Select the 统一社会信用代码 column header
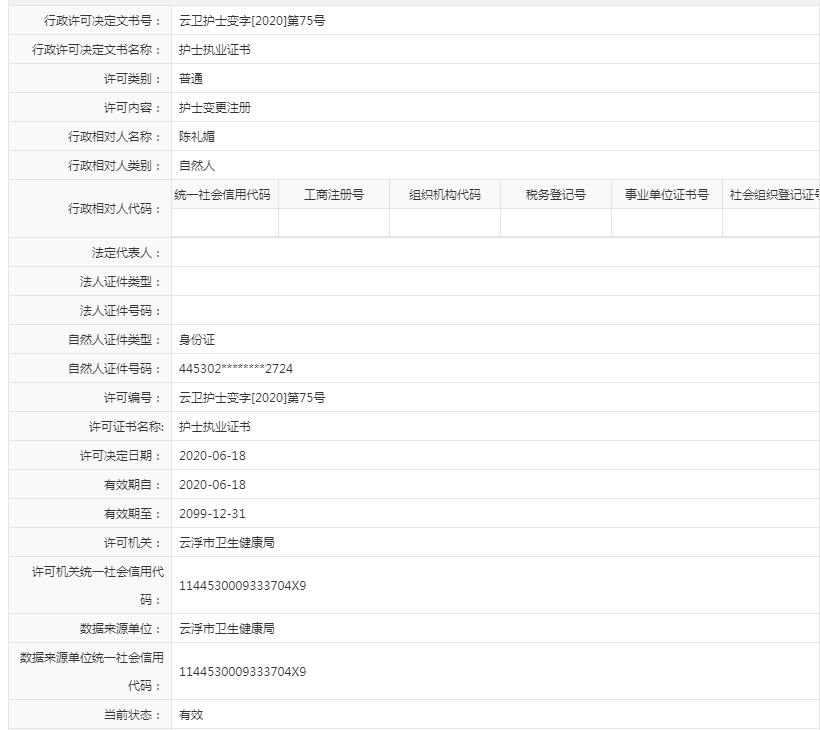820x730 pixels. click(x=225, y=194)
